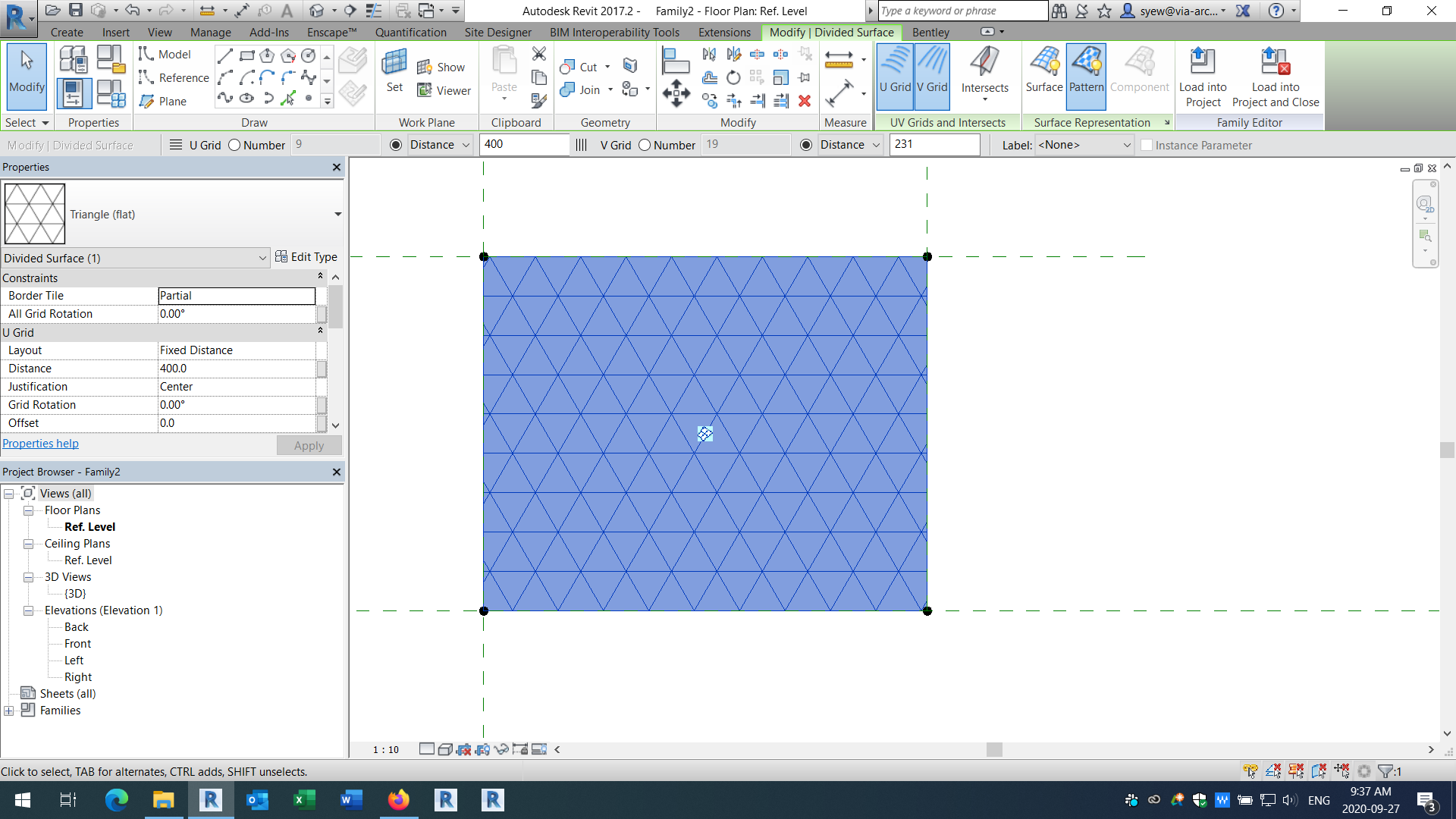The image size is (1456, 819).
Task: Select the Number radio button for U Grid
Action: [235, 145]
